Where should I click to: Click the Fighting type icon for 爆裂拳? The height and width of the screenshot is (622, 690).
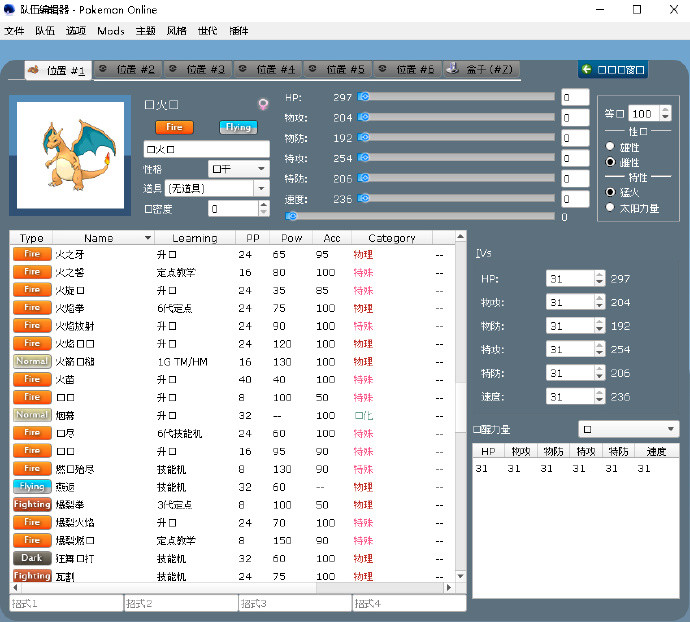click(x=32, y=504)
